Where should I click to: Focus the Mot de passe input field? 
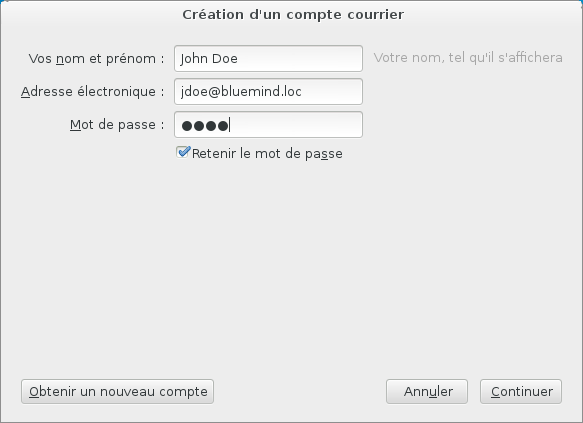pos(268,125)
